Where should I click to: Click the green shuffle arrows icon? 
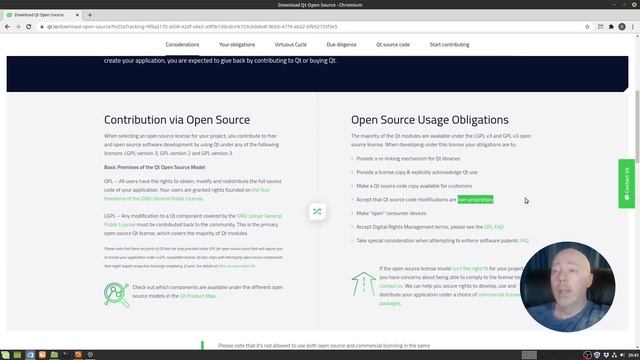point(317,211)
